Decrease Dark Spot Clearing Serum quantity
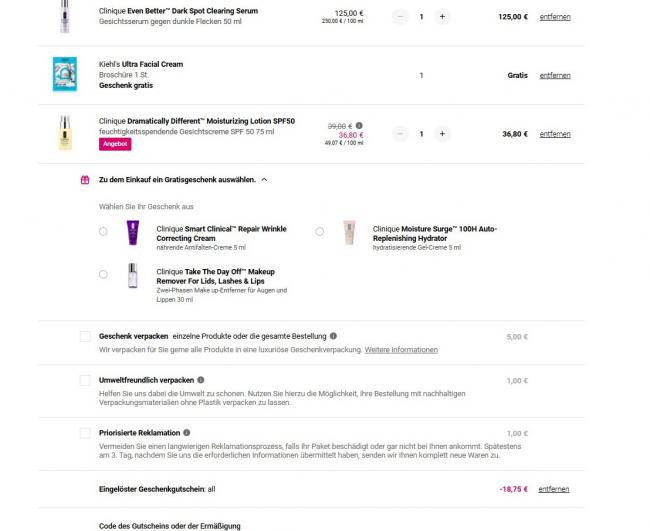This screenshot has height=531, width=650. [x=400, y=17]
